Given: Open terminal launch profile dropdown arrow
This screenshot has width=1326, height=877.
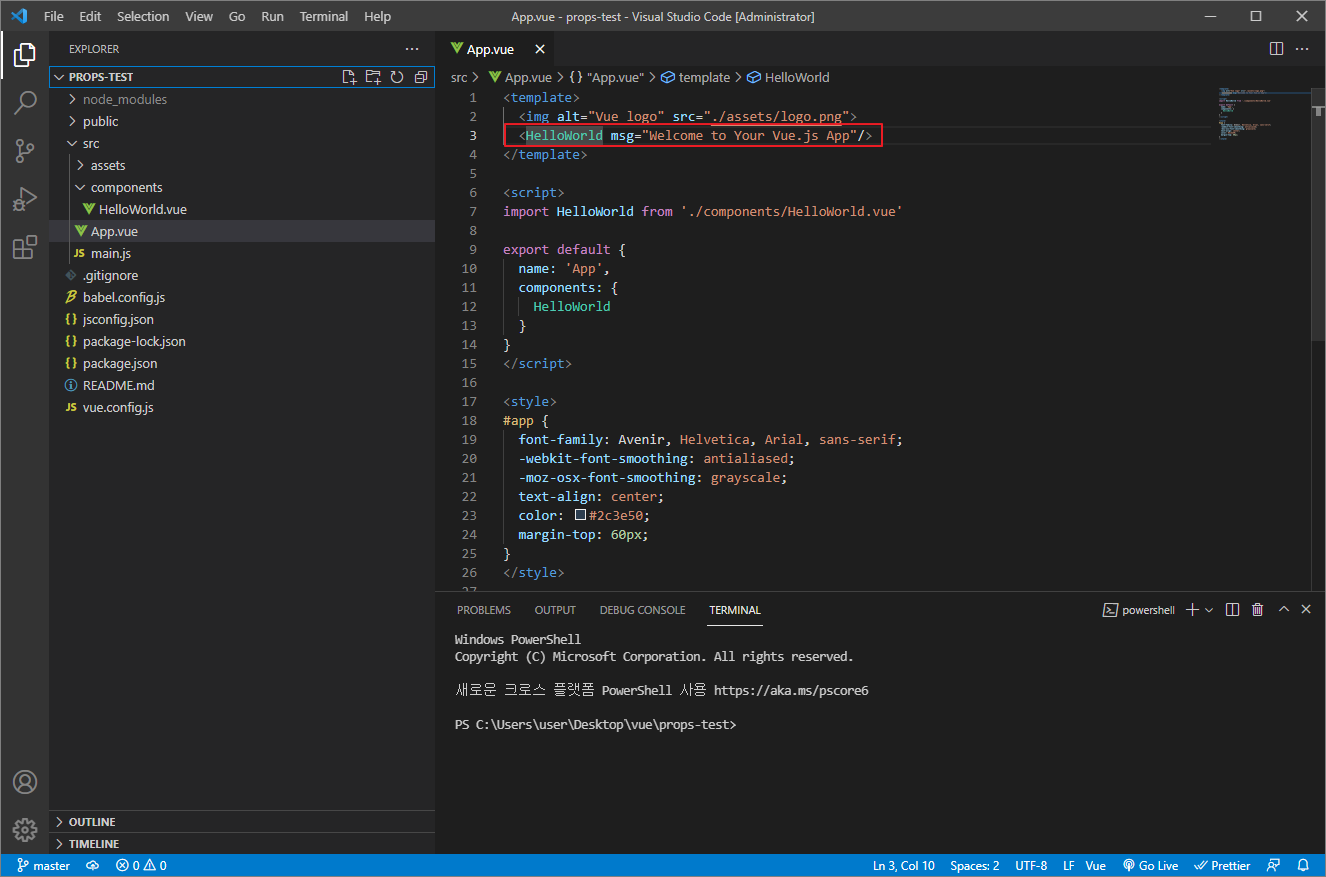Looking at the screenshot, I should pos(1209,610).
